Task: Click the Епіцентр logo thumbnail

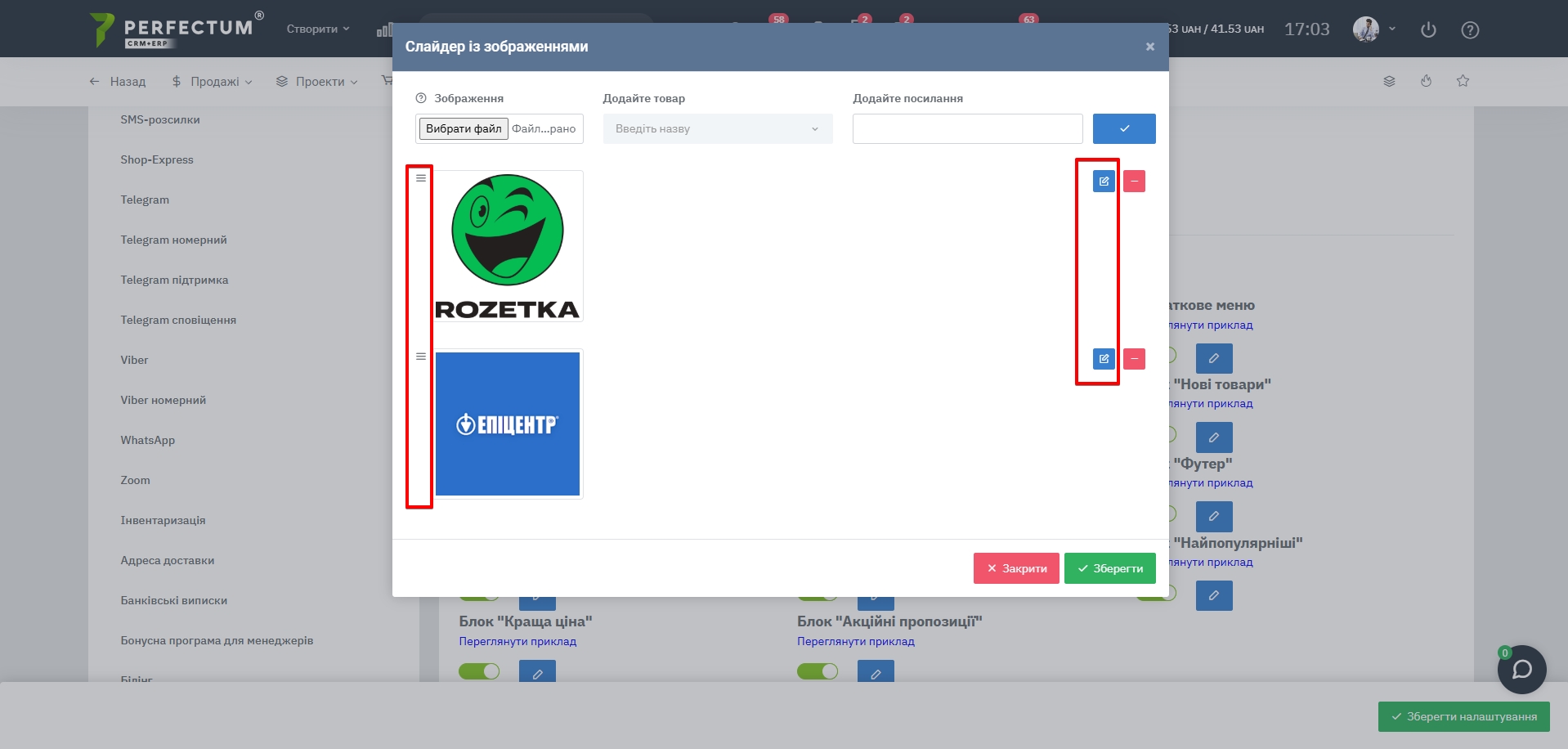Action: tap(508, 424)
